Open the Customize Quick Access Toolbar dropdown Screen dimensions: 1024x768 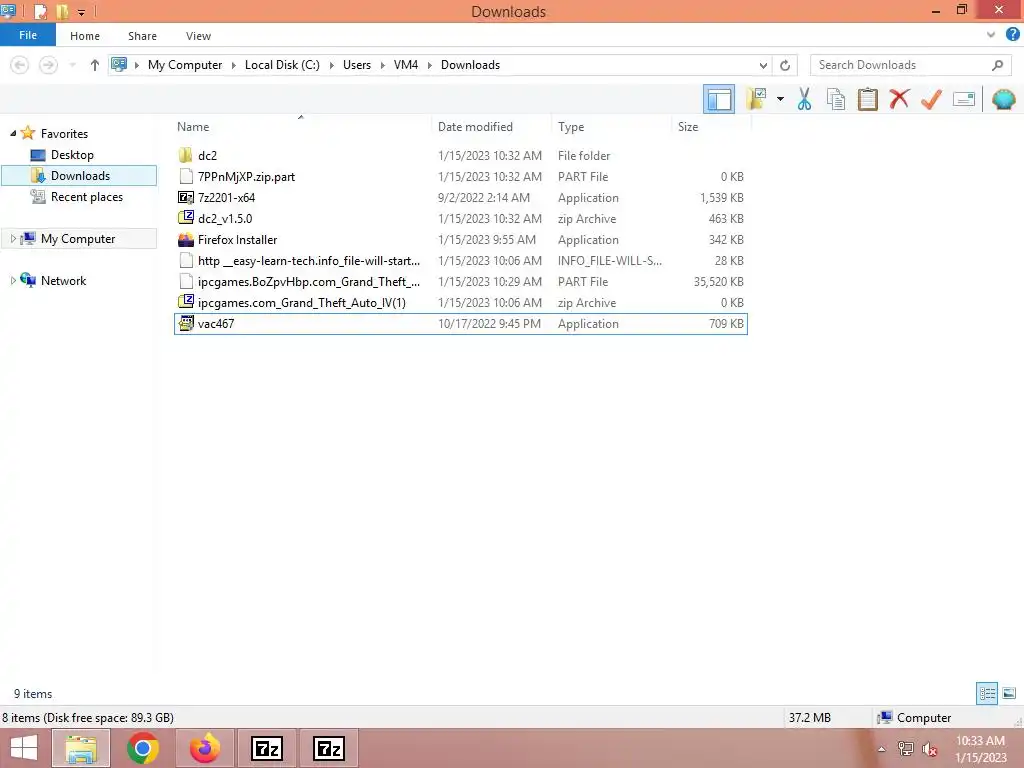coord(82,12)
